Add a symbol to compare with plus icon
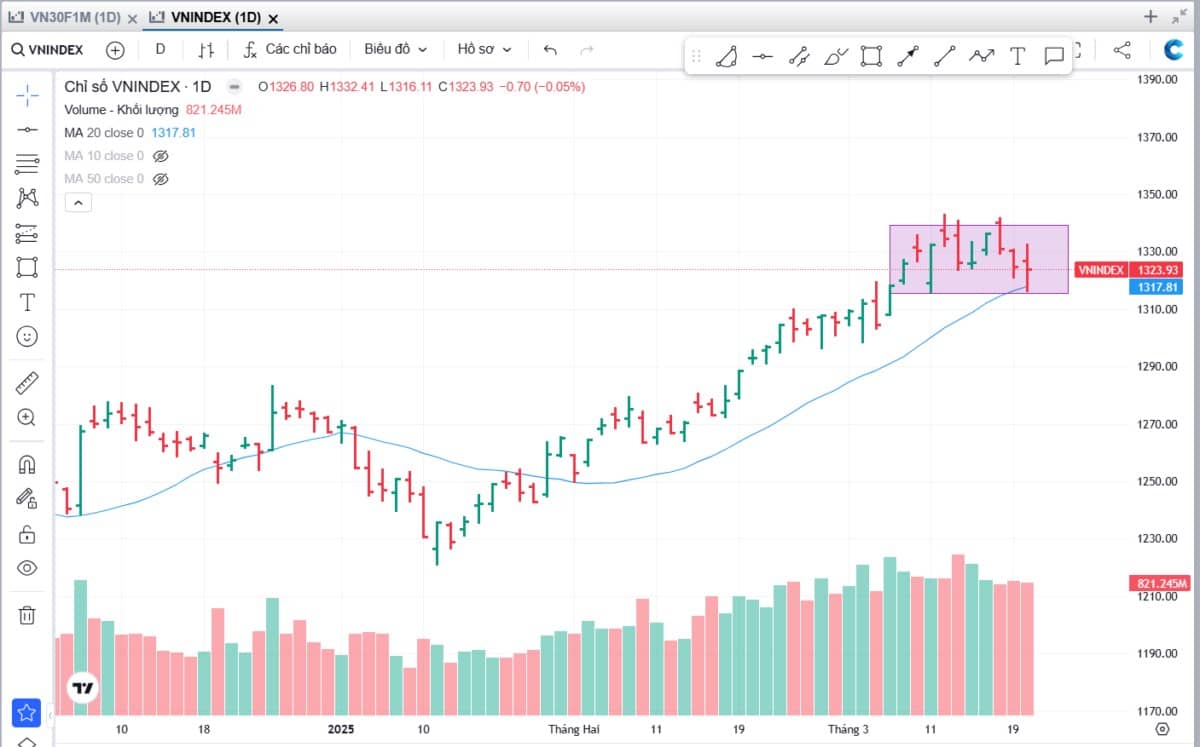 pyautogui.click(x=115, y=49)
